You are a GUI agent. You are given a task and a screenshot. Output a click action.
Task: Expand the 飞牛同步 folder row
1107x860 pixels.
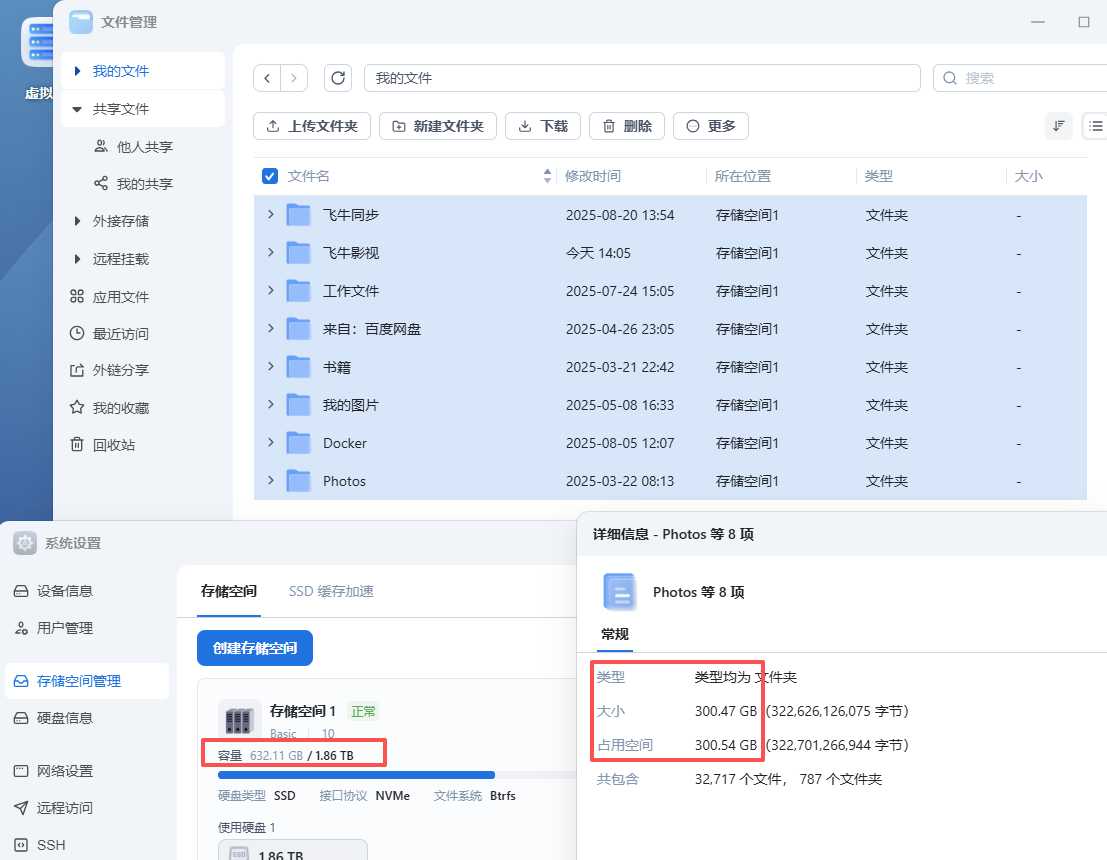[x=270, y=214]
